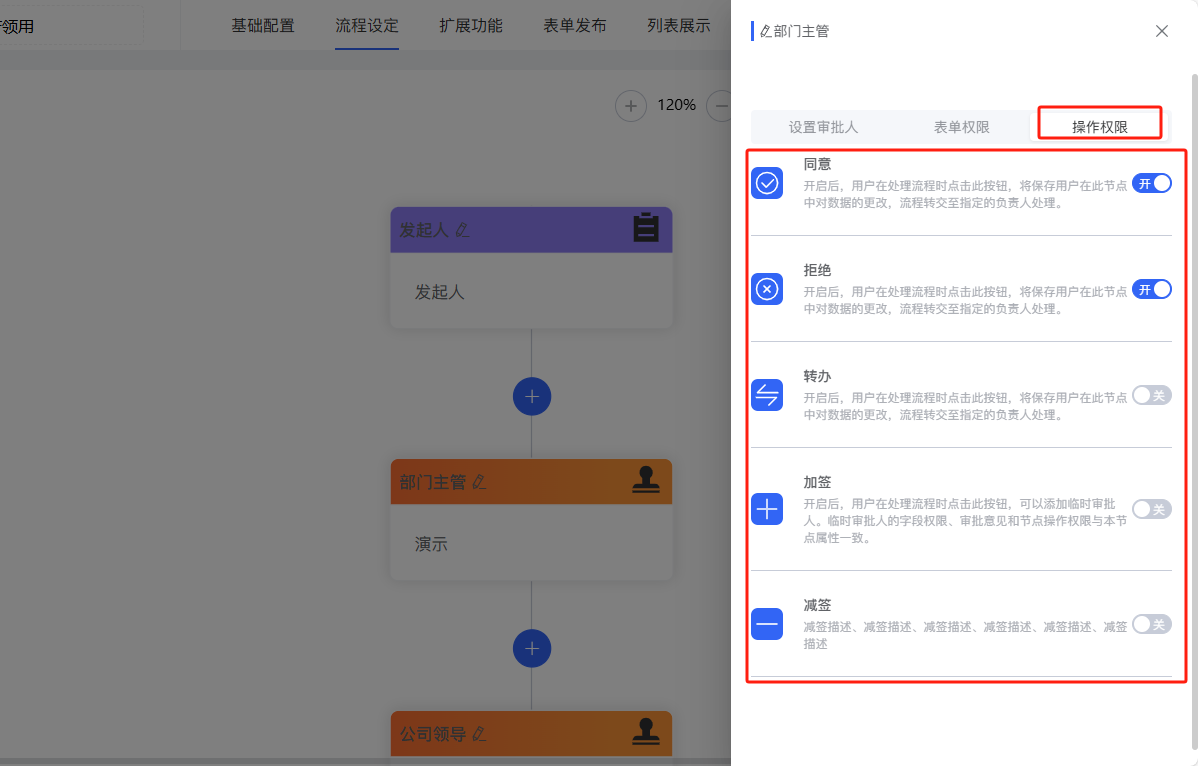Enable the 减签 toggle switch
1198x766 pixels.
click(x=1151, y=624)
